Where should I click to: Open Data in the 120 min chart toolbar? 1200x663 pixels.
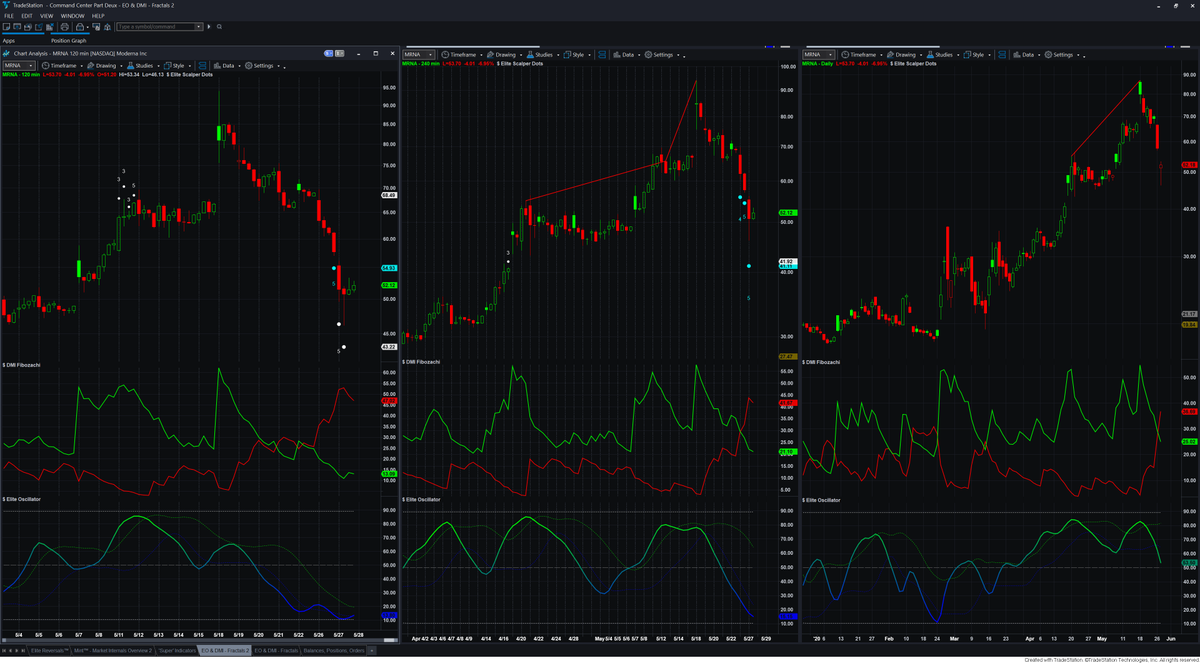point(224,66)
